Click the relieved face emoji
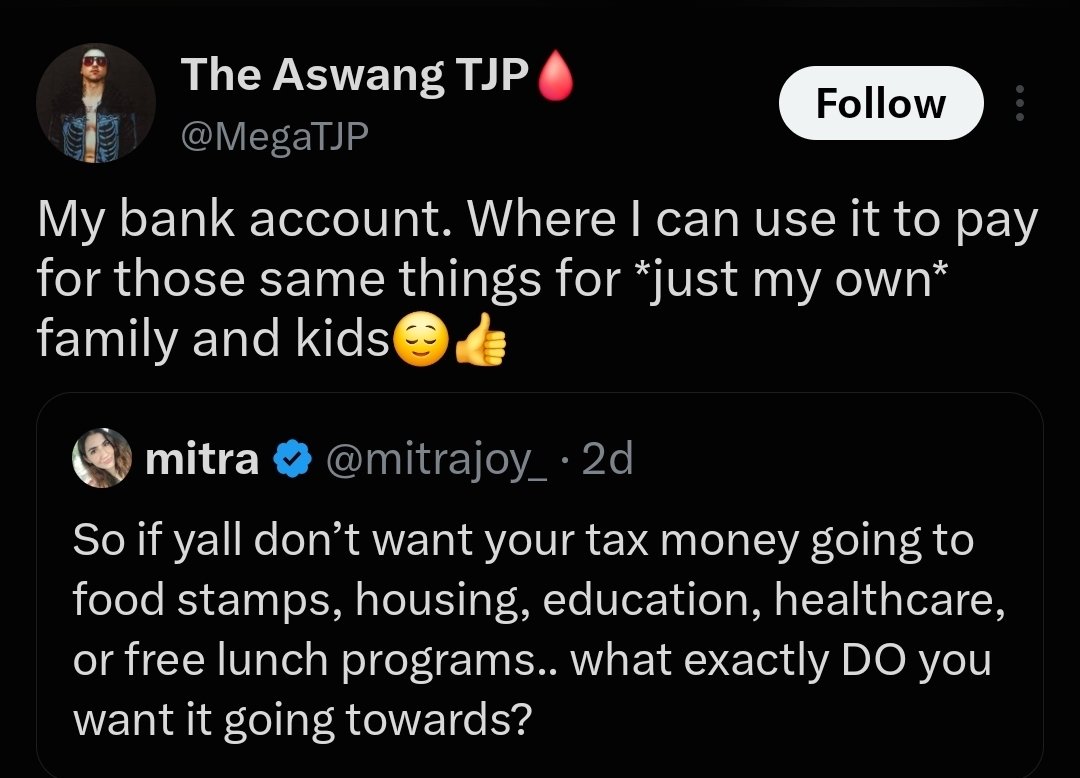Viewport: 1080px width, 778px height. (x=421, y=339)
